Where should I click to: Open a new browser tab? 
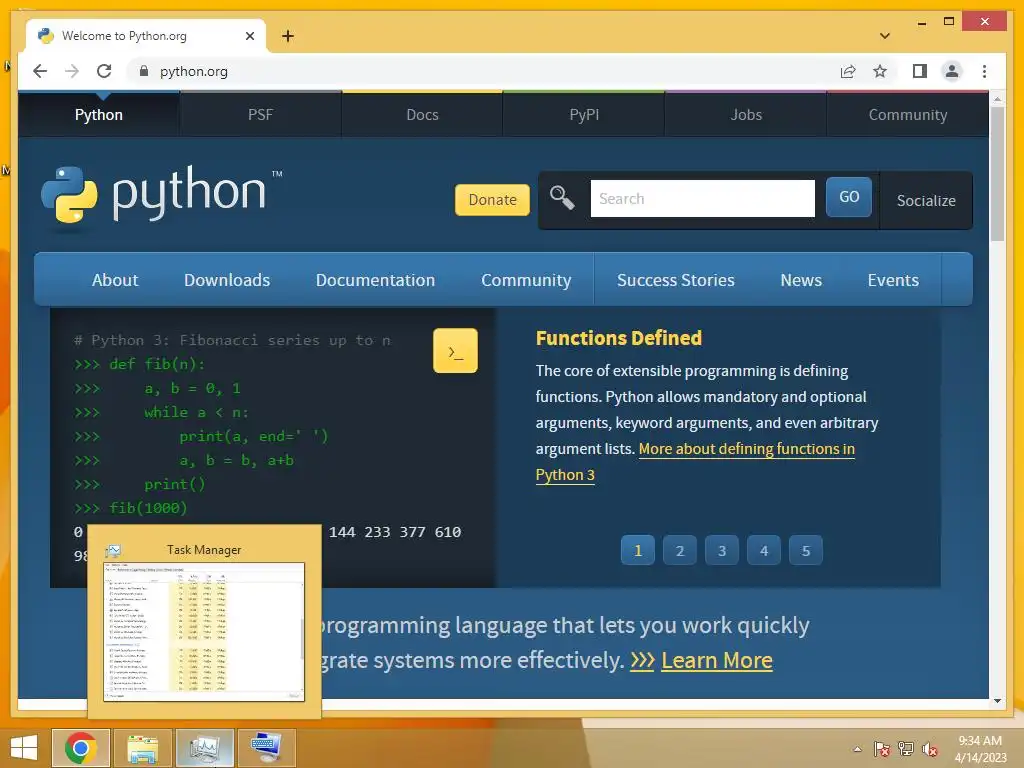[x=288, y=36]
